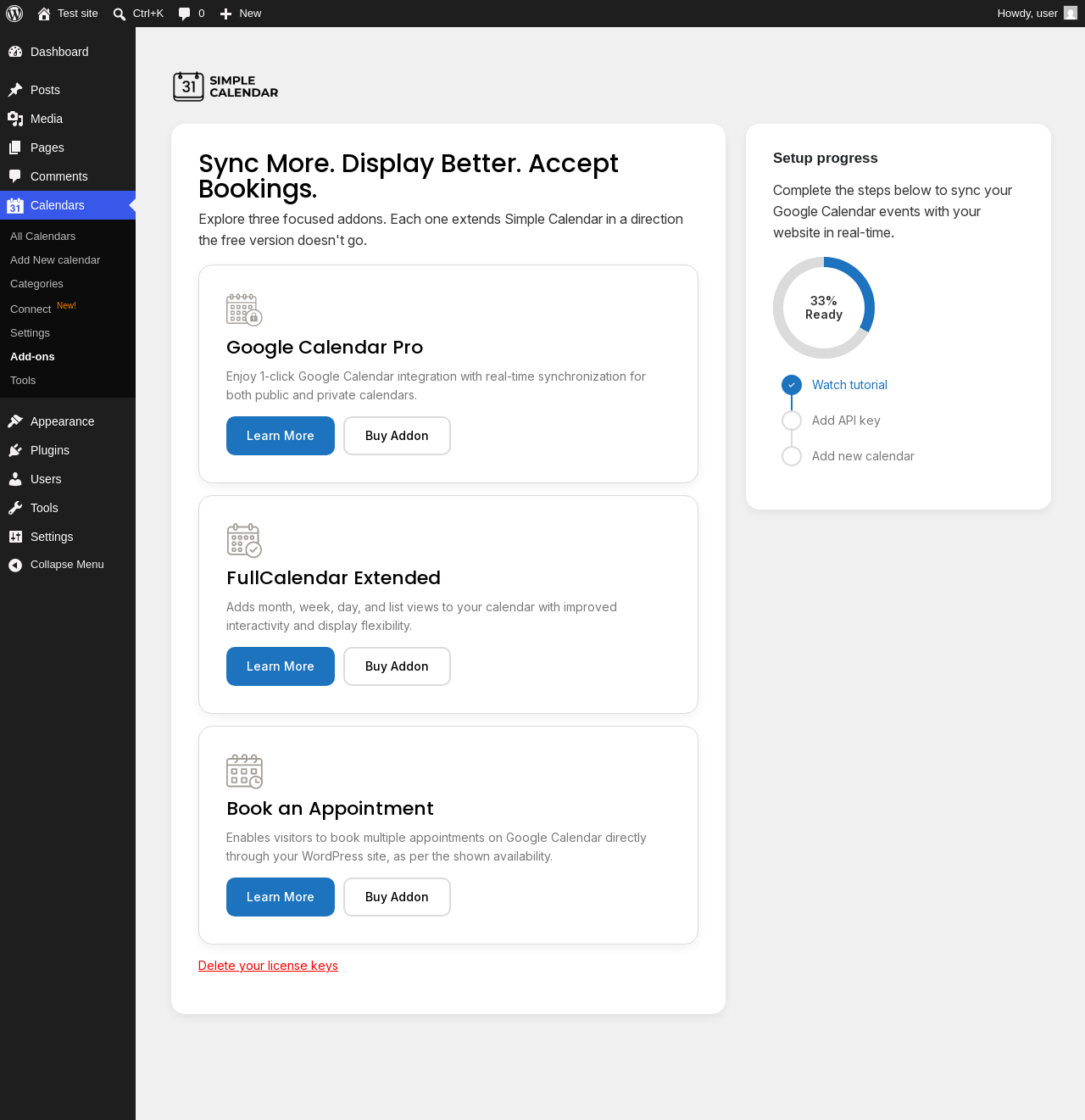This screenshot has height=1120, width=1085.
Task: Click the Book an Appointment heading
Action: click(x=330, y=809)
